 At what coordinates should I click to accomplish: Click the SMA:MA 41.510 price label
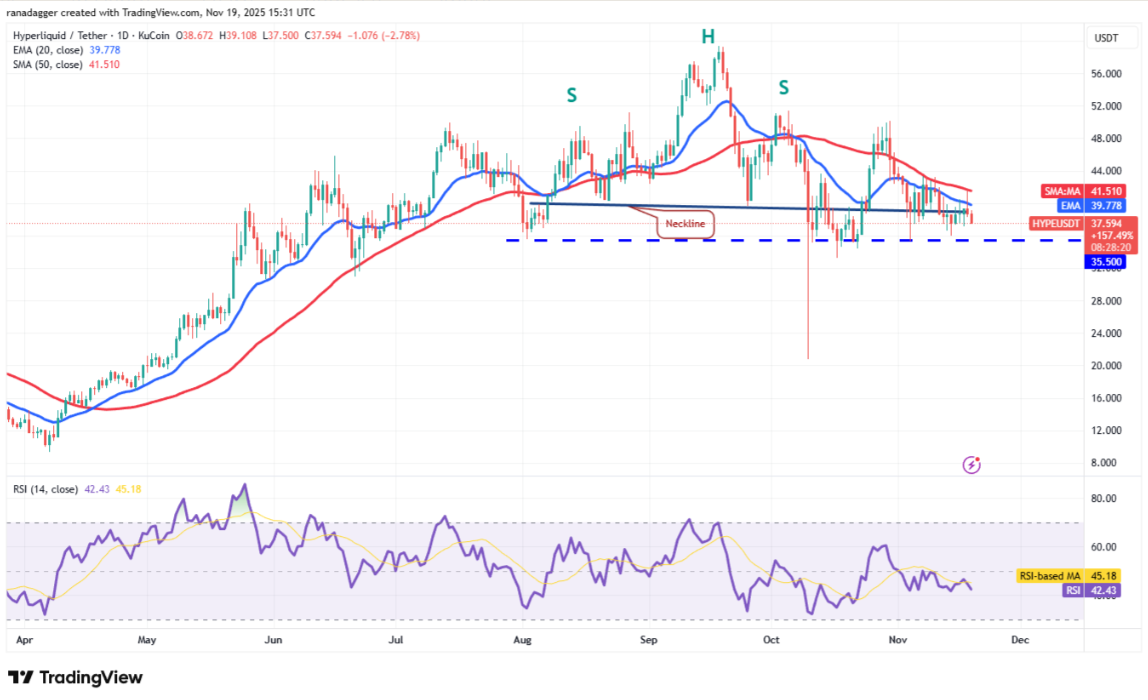coord(1058,190)
